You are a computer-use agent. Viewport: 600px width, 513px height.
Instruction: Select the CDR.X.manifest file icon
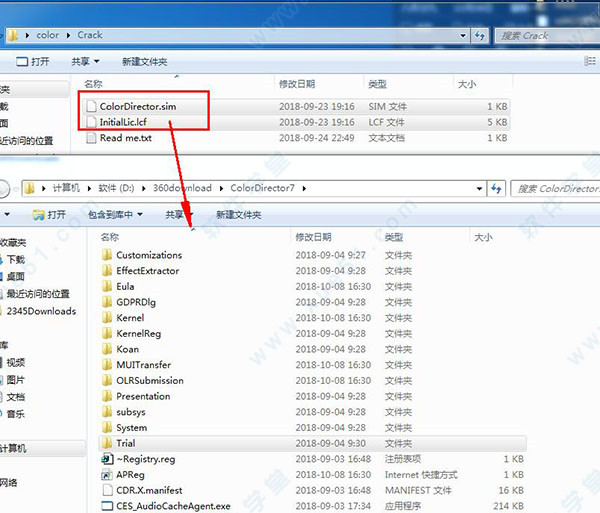(x=108, y=491)
